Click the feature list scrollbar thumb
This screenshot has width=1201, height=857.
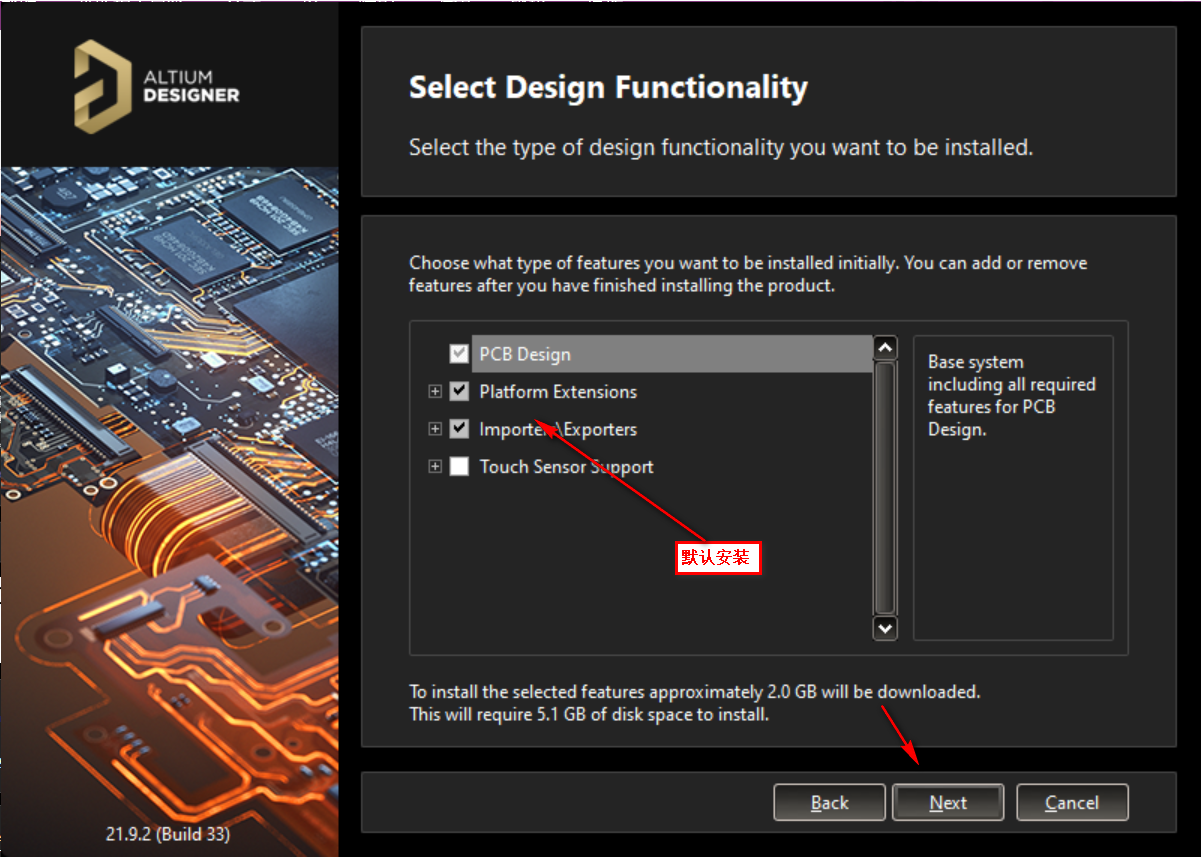(x=885, y=488)
